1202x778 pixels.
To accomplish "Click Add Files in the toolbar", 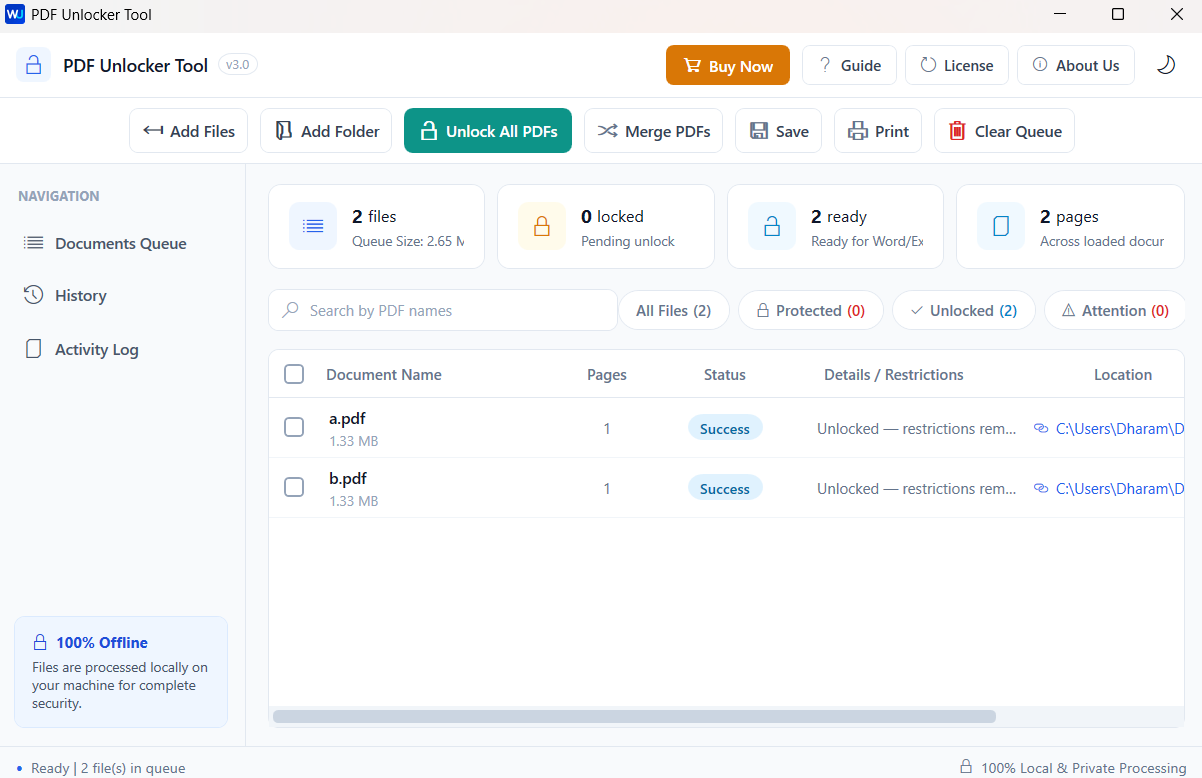I will (188, 131).
